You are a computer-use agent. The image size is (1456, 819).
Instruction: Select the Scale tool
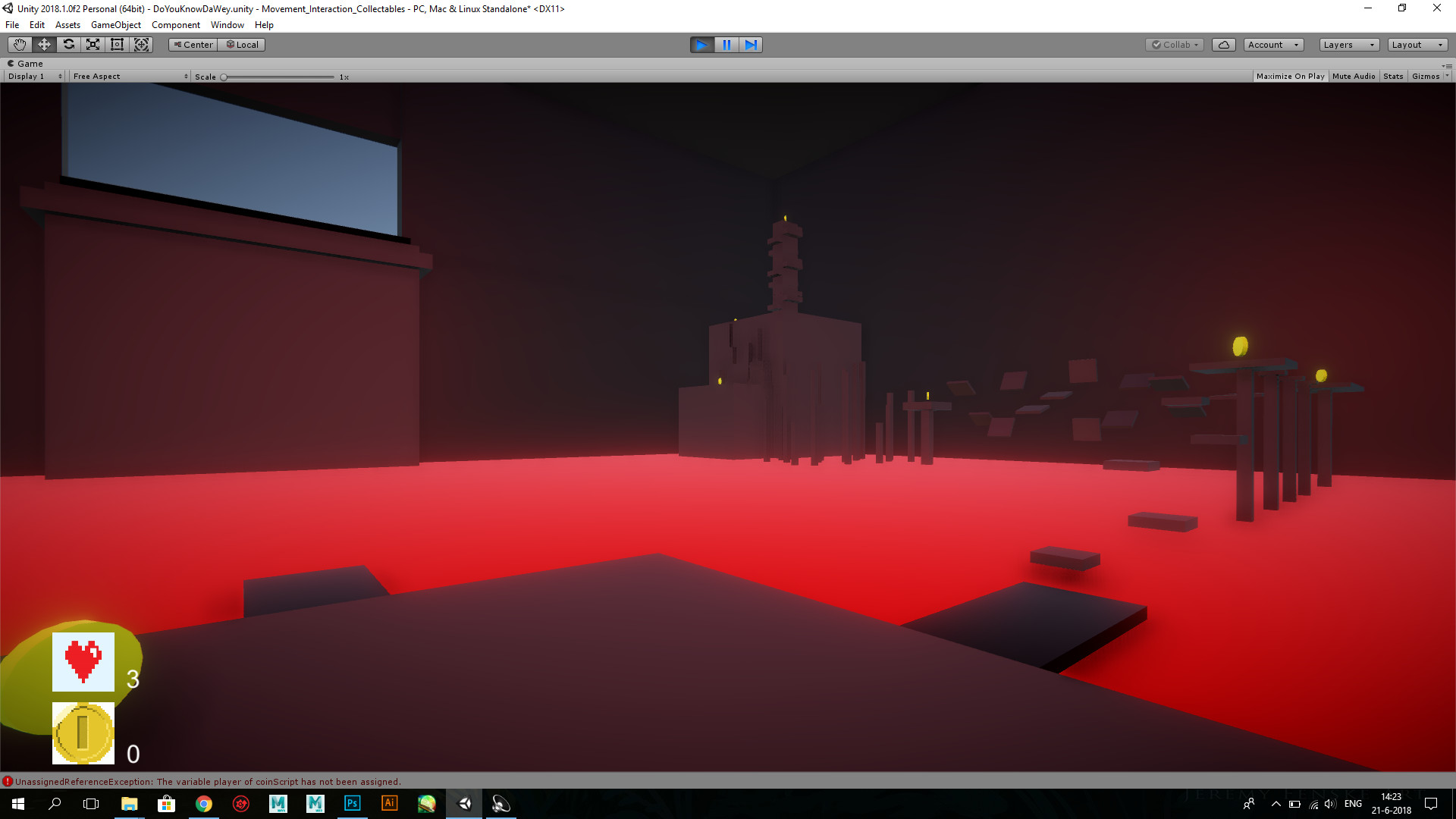click(93, 44)
